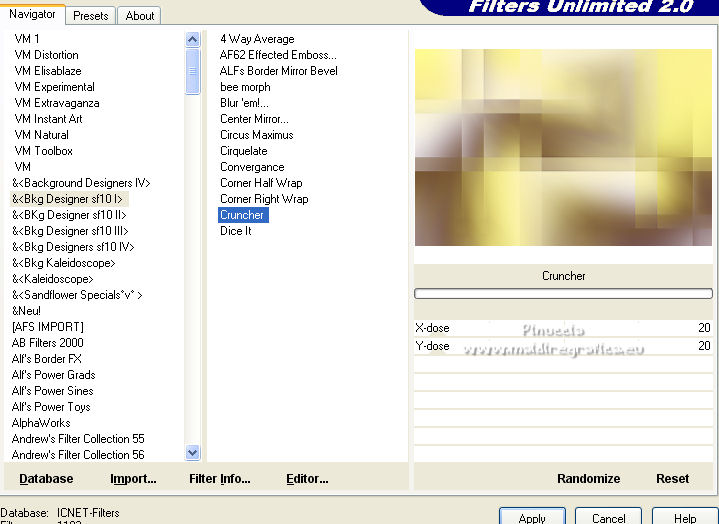Choose Dice It filter
This screenshot has width=719, height=524.
(x=236, y=231)
